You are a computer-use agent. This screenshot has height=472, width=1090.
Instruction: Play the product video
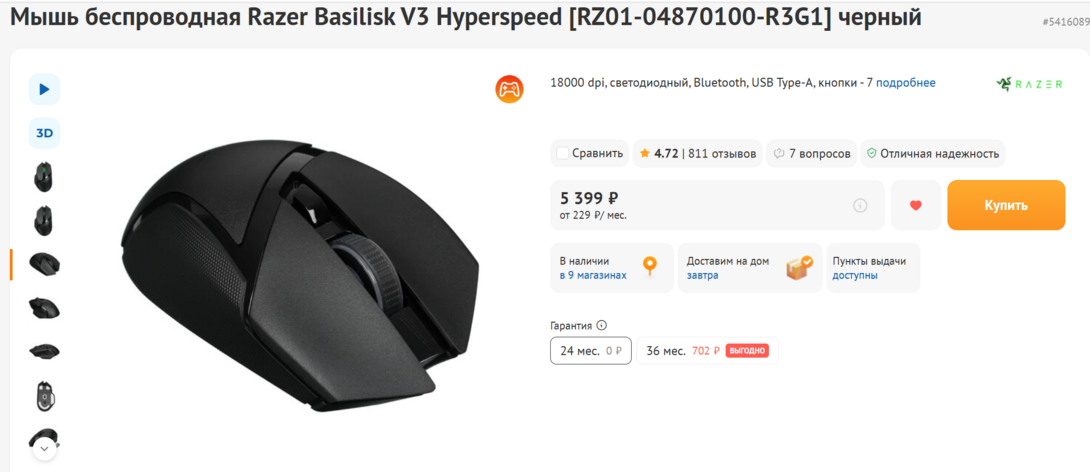pyautogui.click(x=44, y=89)
